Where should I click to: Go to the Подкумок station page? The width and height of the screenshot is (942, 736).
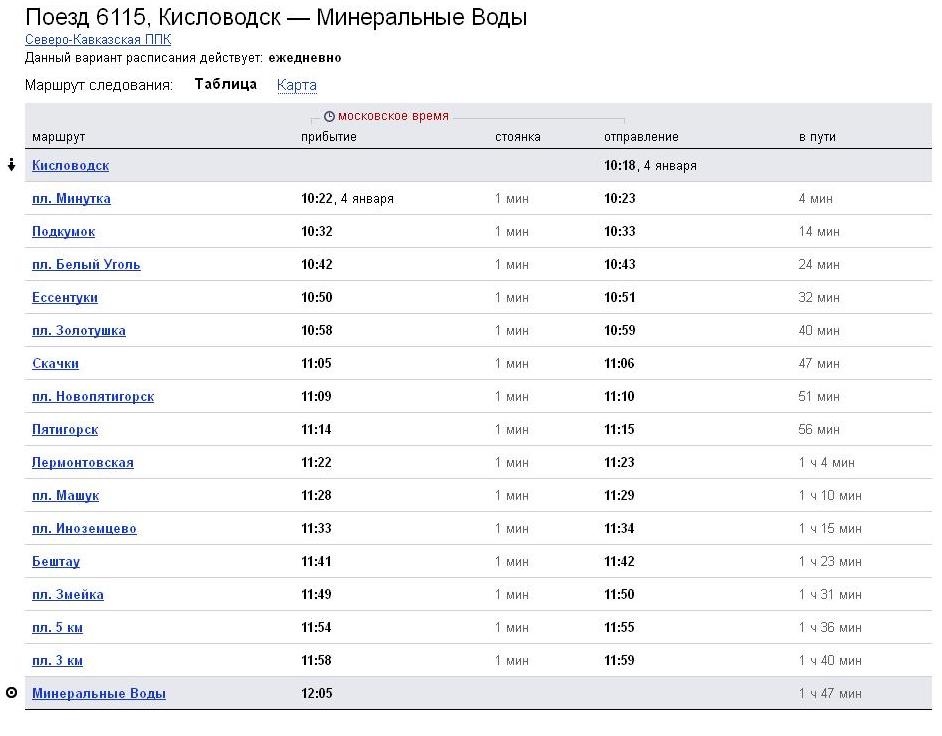(x=63, y=232)
